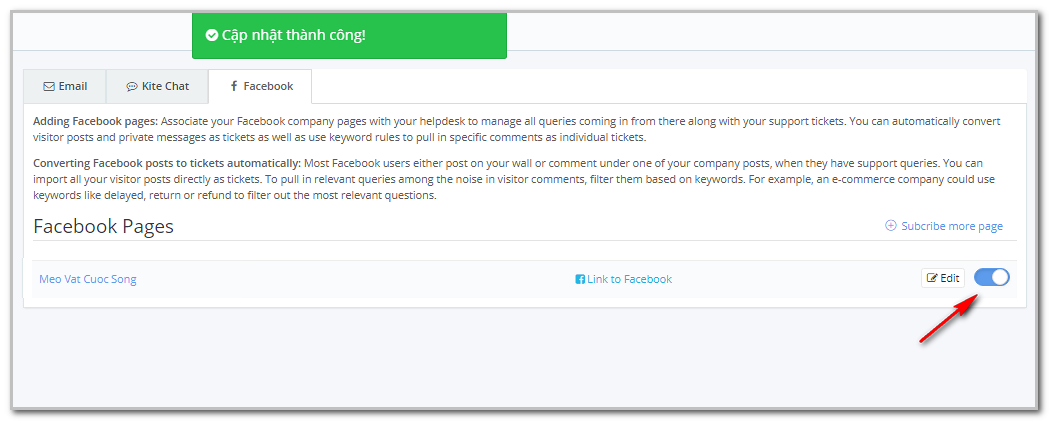Click the Facebook "f" icon in the tab
The image size is (1049, 421).
pyautogui.click(x=233, y=86)
